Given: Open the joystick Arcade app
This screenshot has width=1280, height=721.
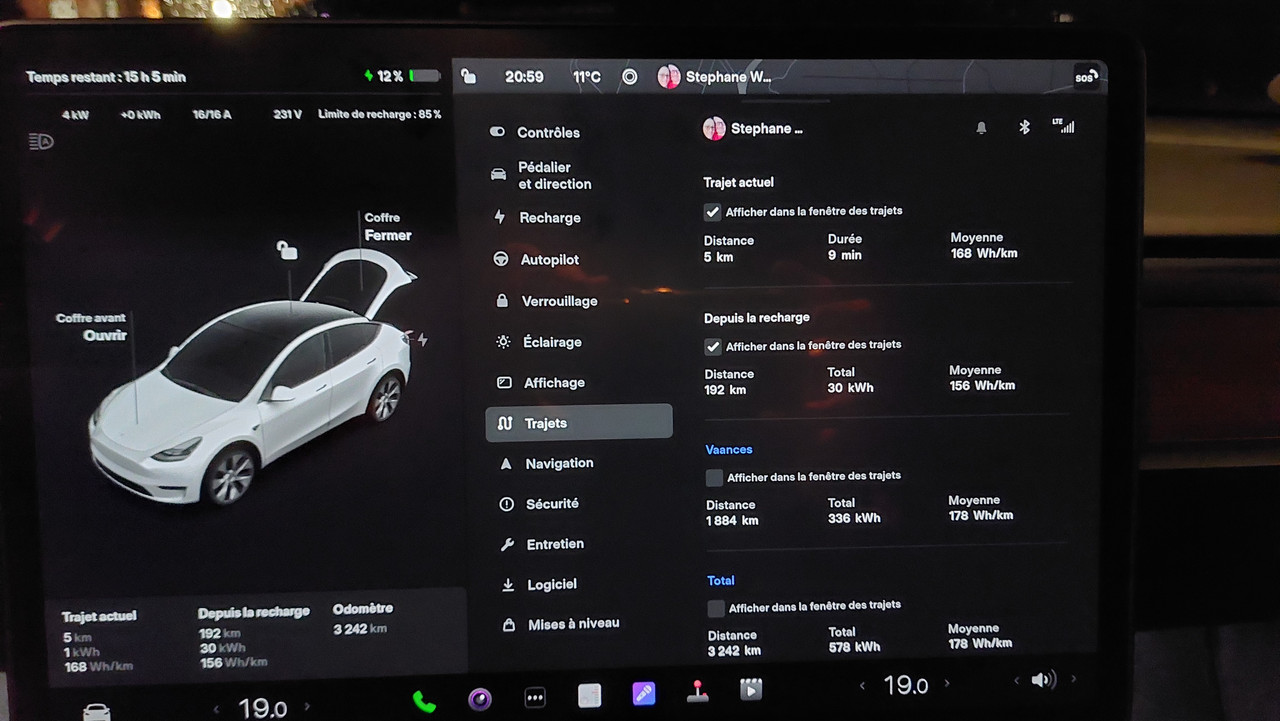Looking at the screenshot, I should click(x=697, y=691).
